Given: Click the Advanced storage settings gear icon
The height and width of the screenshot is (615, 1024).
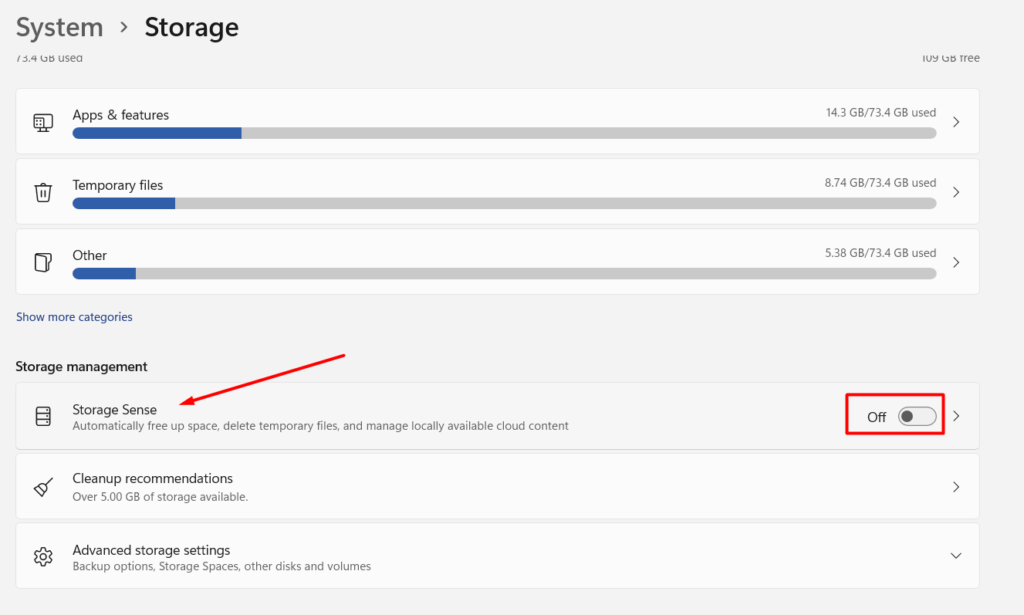Looking at the screenshot, I should point(42,555).
